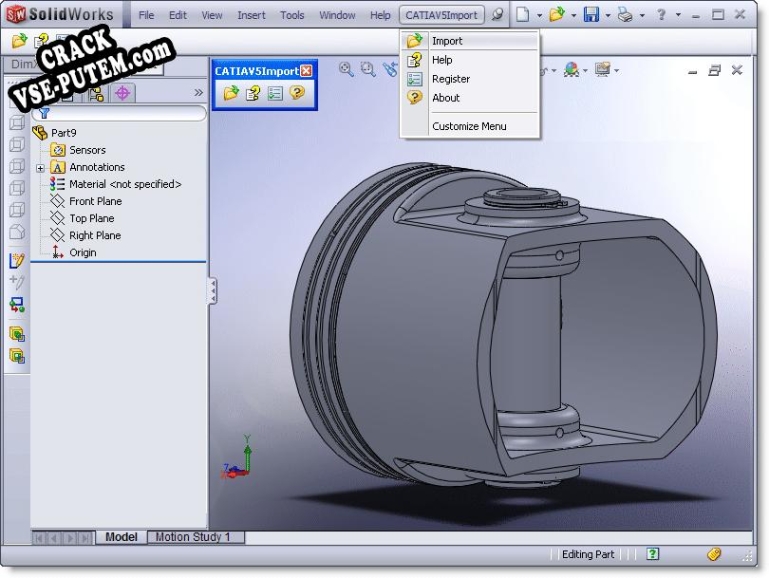This screenshot has width=769, height=578.
Task: Click the CATIAV5Import menu button
Action: point(441,15)
